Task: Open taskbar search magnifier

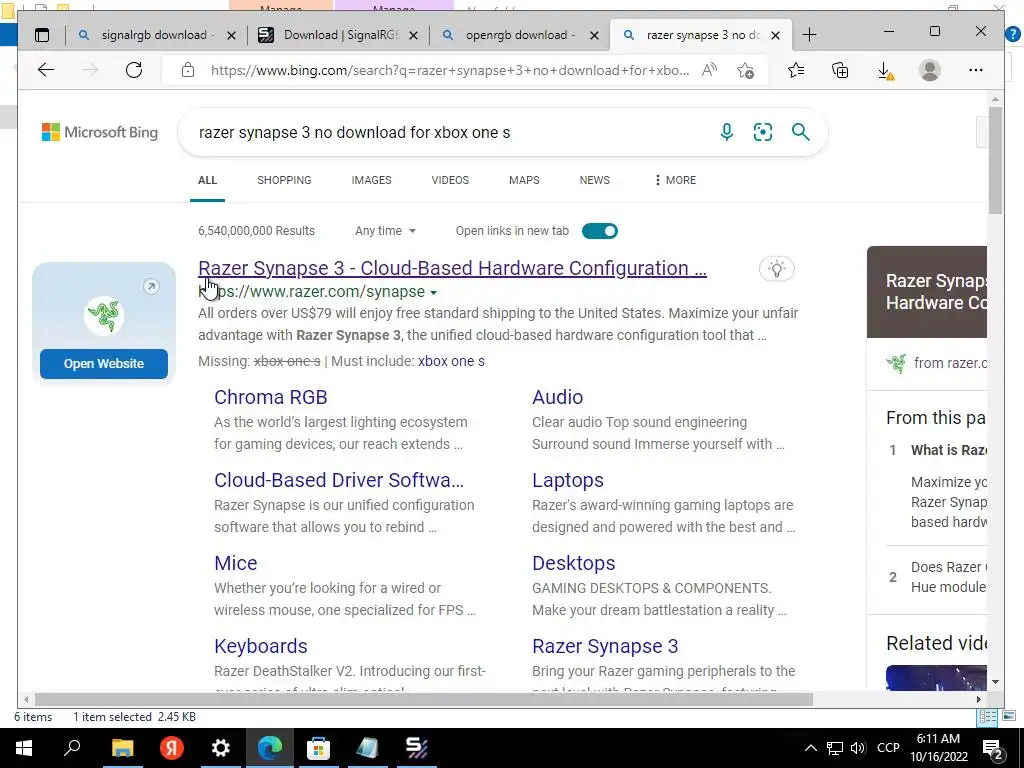Action: tap(72, 748)
